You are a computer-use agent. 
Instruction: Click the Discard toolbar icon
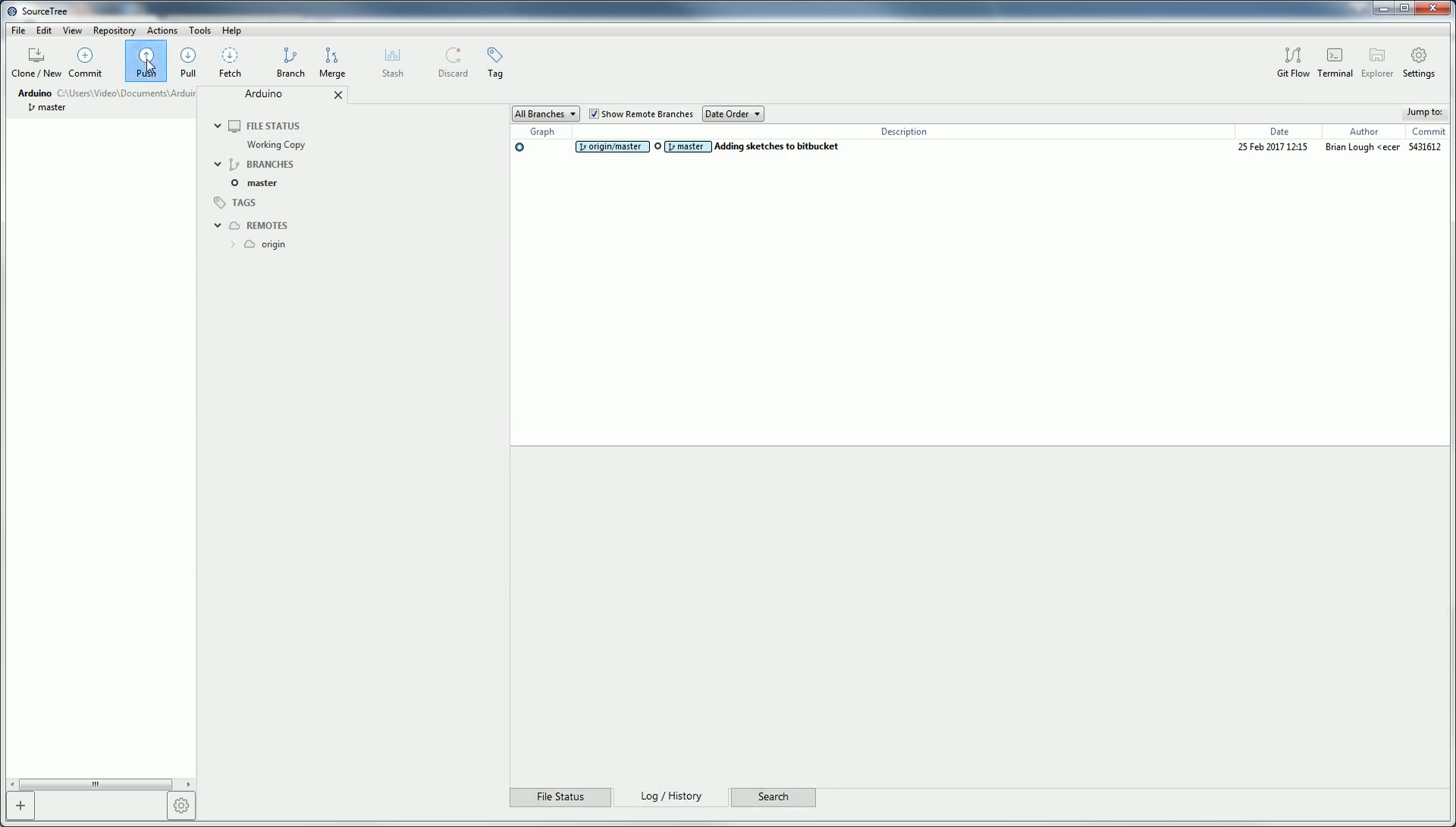(453, 61)
